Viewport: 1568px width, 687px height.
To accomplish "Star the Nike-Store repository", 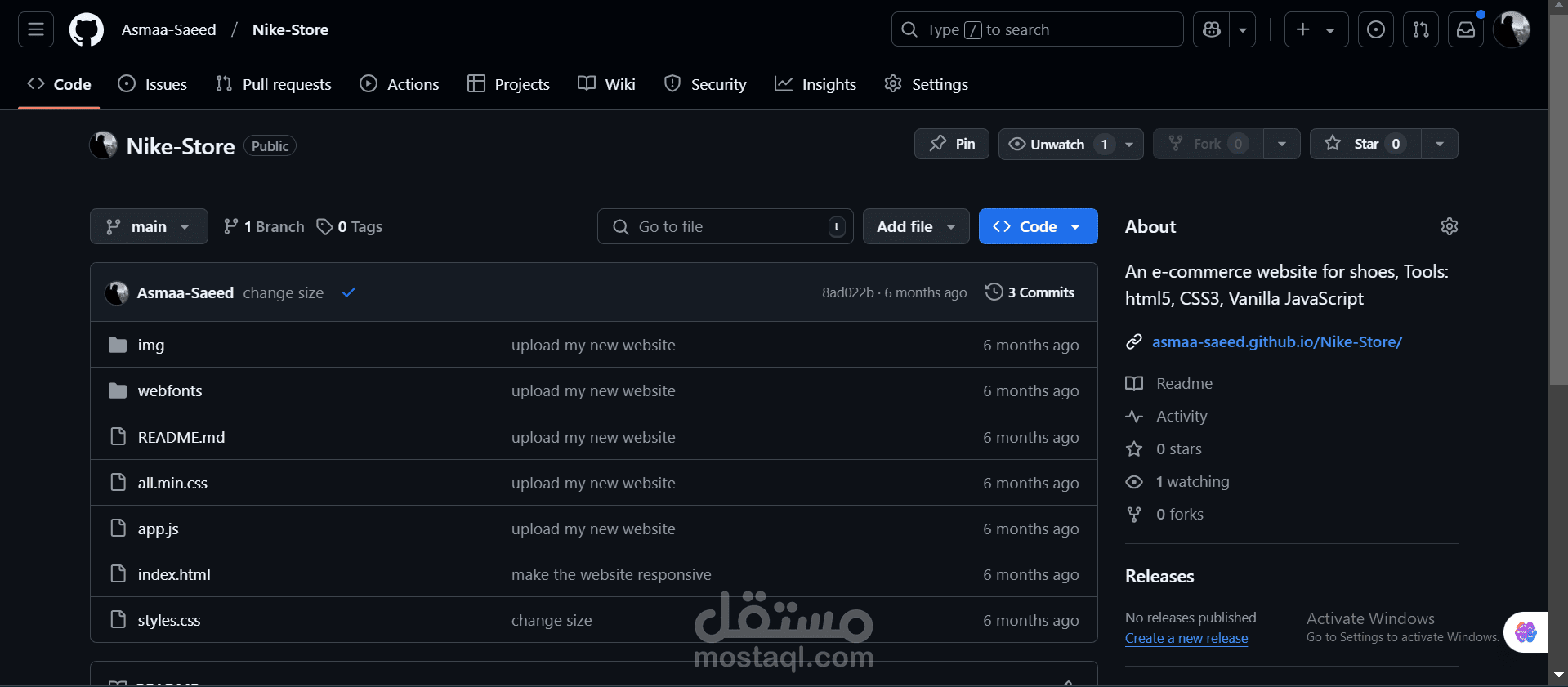I will pyautogui.click(x=1365, y=144).
